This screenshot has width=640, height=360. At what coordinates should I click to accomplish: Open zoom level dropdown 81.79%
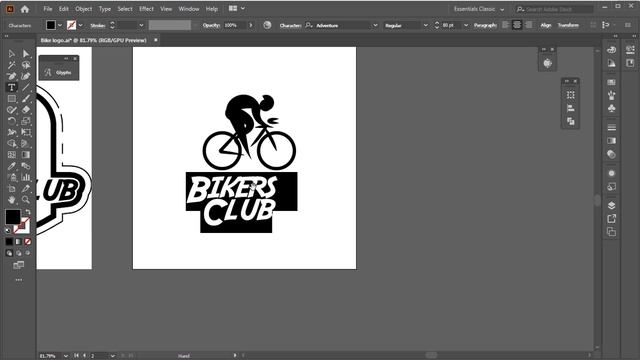coord(66,356)
